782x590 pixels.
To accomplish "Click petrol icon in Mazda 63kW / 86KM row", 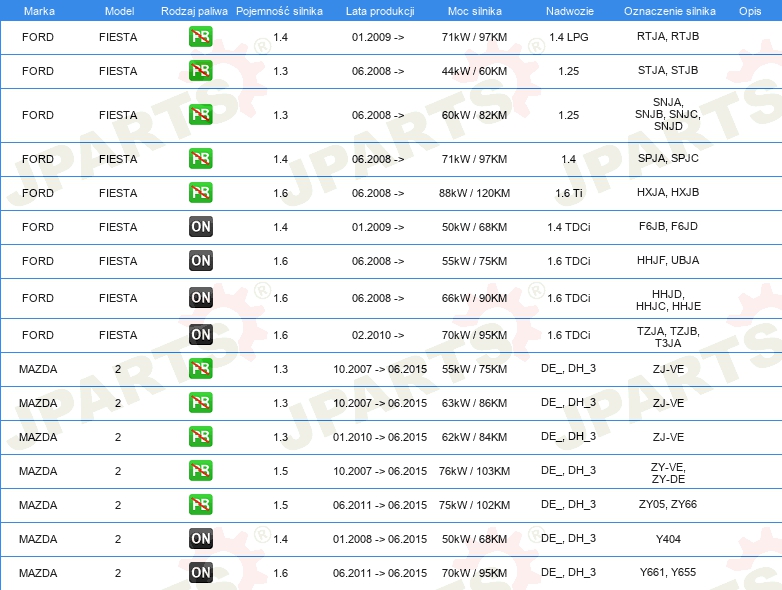I will [200, 402].
